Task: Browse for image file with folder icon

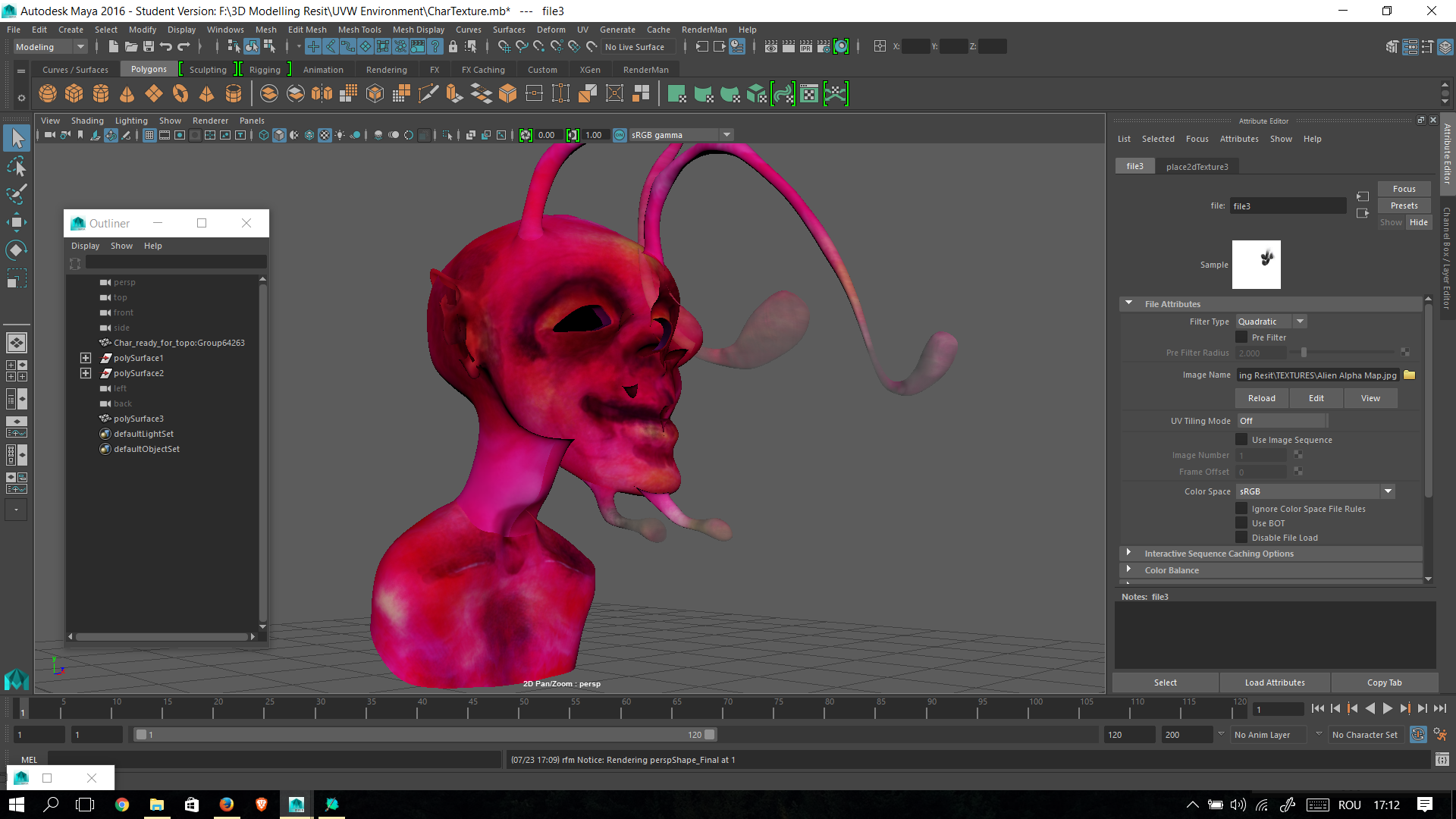Action: [x=1410, y=375]
